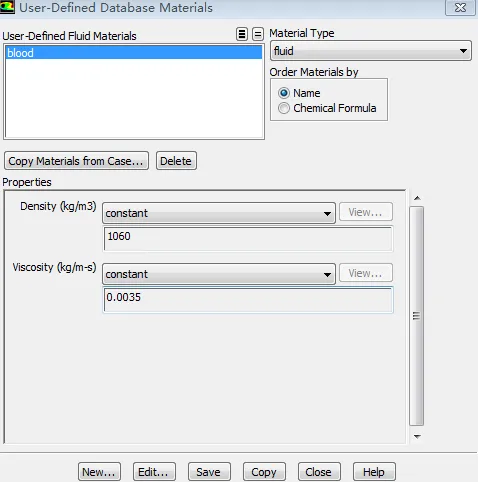Open the Density method dropdown
The width and height of the screenshot is (478, 482).
(219, 213)
